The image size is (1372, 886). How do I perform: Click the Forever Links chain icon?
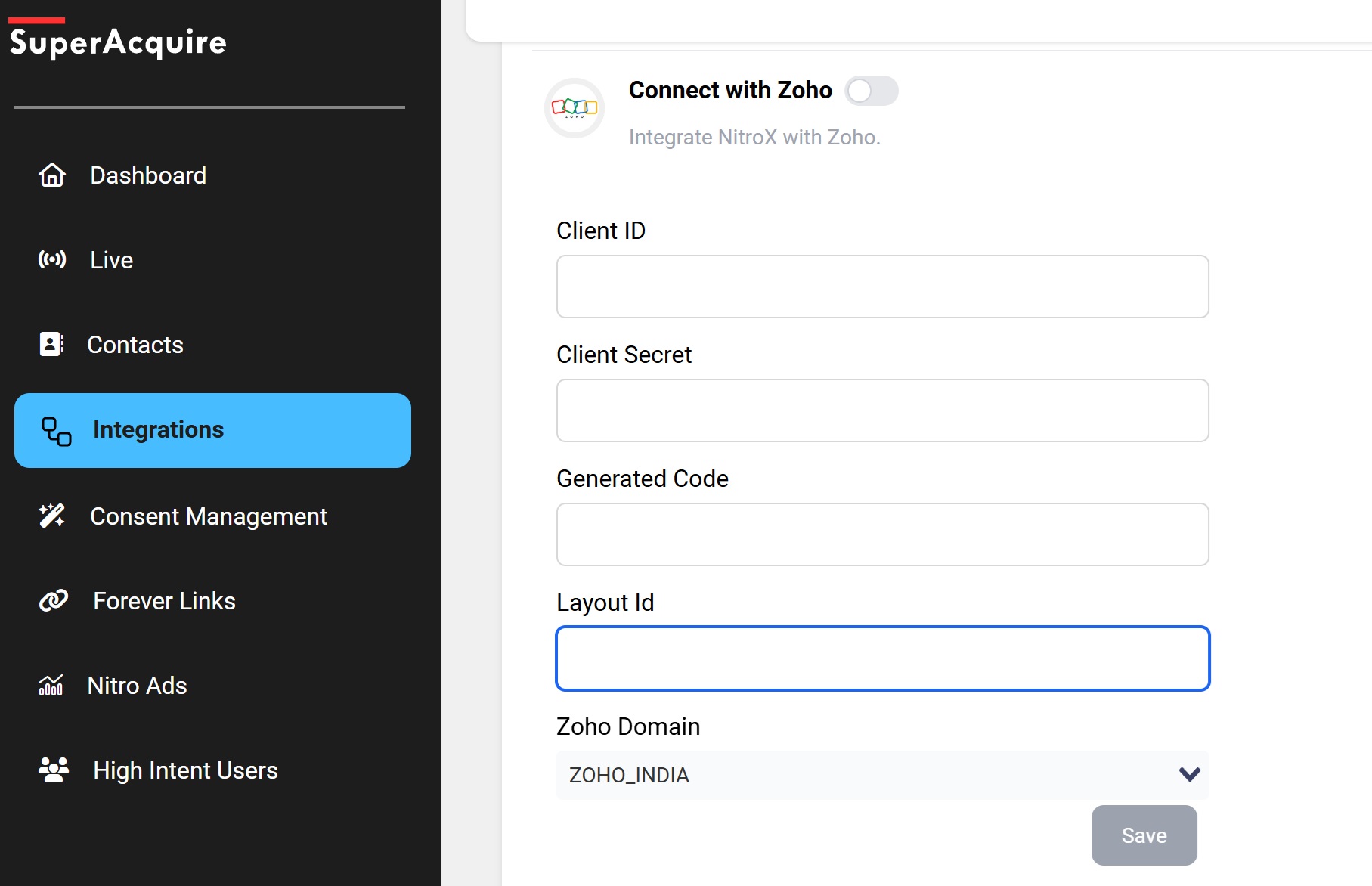(54, 601)
